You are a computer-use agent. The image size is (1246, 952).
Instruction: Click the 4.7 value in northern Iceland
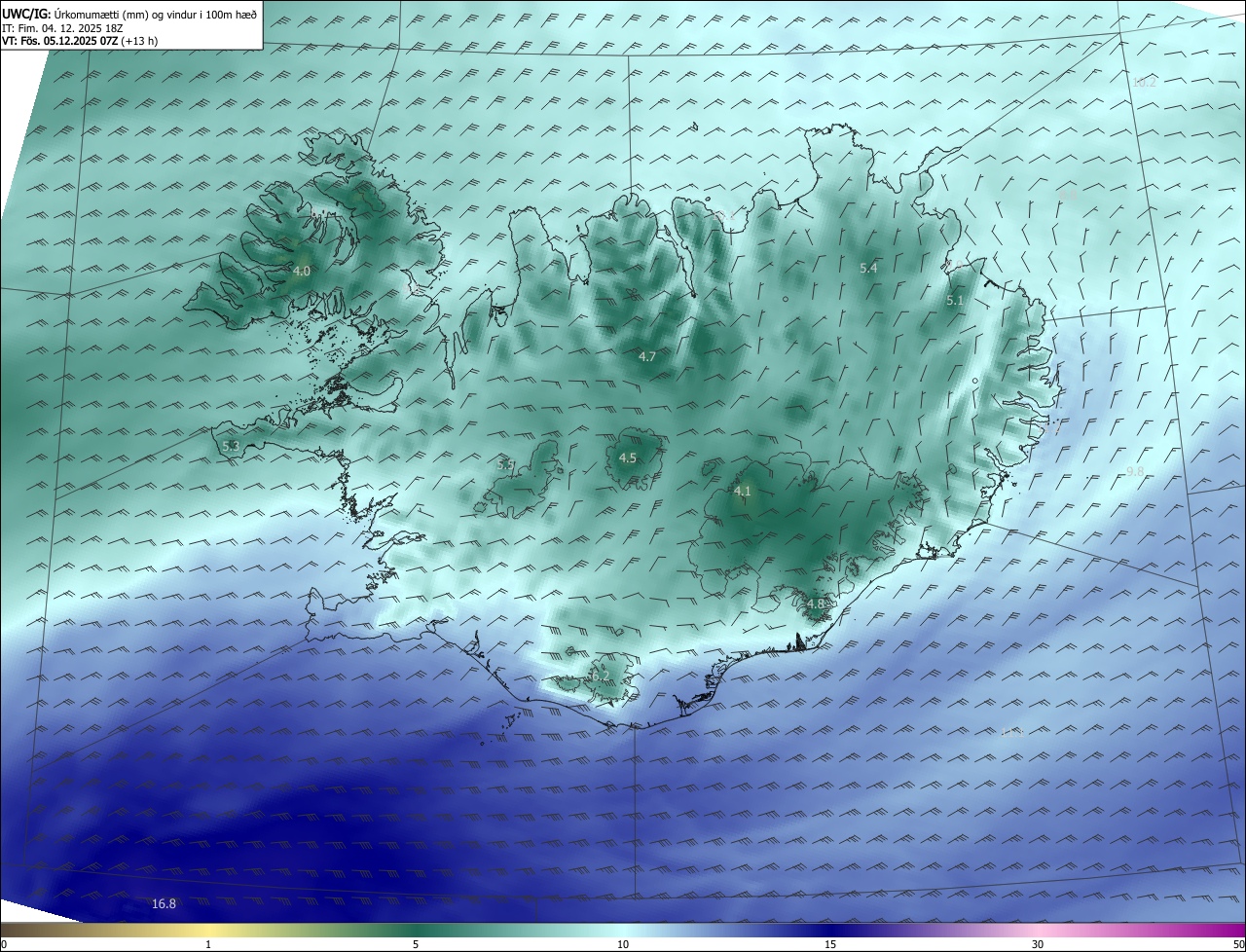point(647,357)
